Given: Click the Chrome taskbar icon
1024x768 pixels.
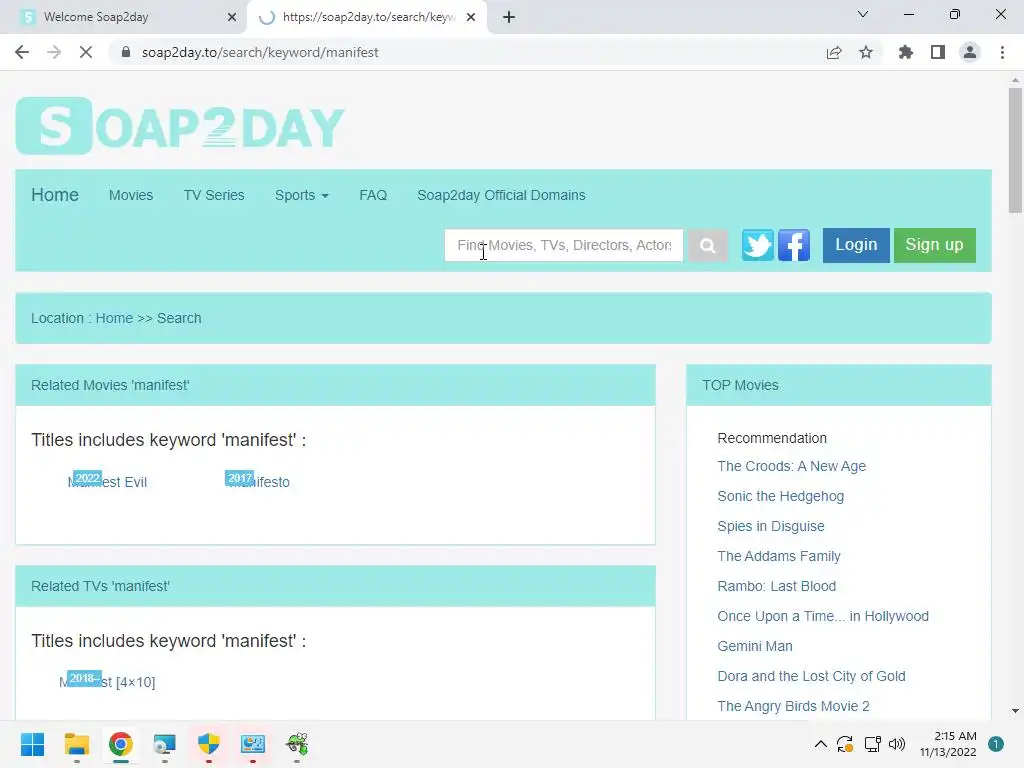Looking at the screenshot, I should [x=121, y=744].
